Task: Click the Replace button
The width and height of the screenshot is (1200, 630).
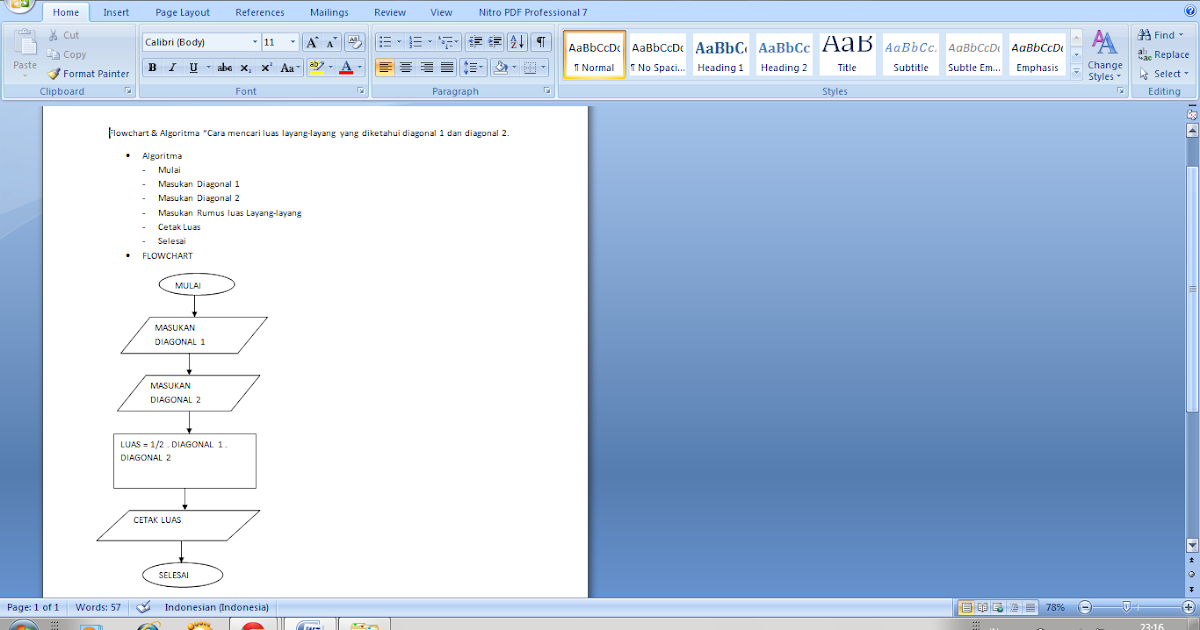Action: (1164, 54)
